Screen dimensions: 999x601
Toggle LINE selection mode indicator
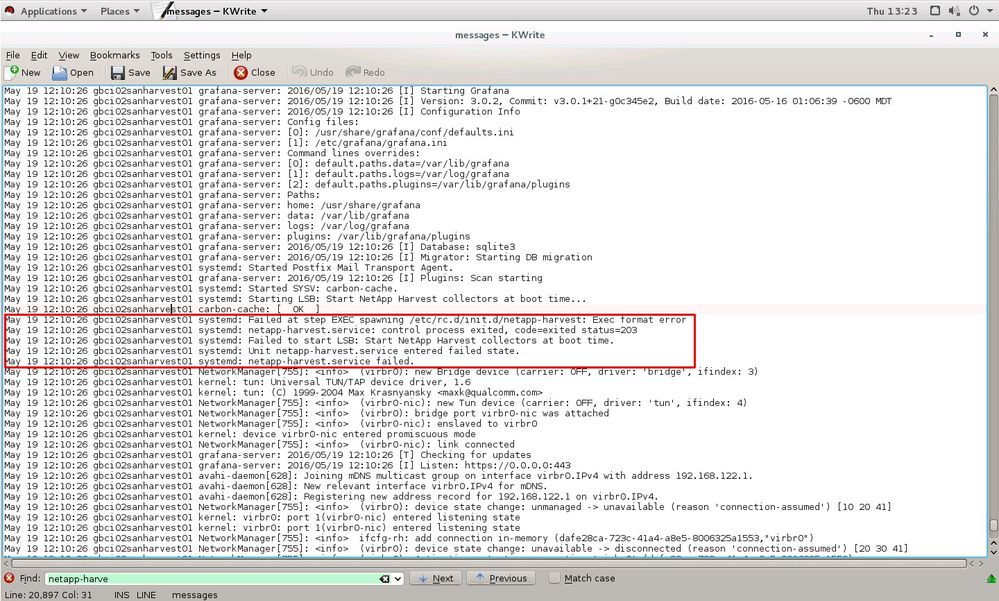tap(146, 595)
